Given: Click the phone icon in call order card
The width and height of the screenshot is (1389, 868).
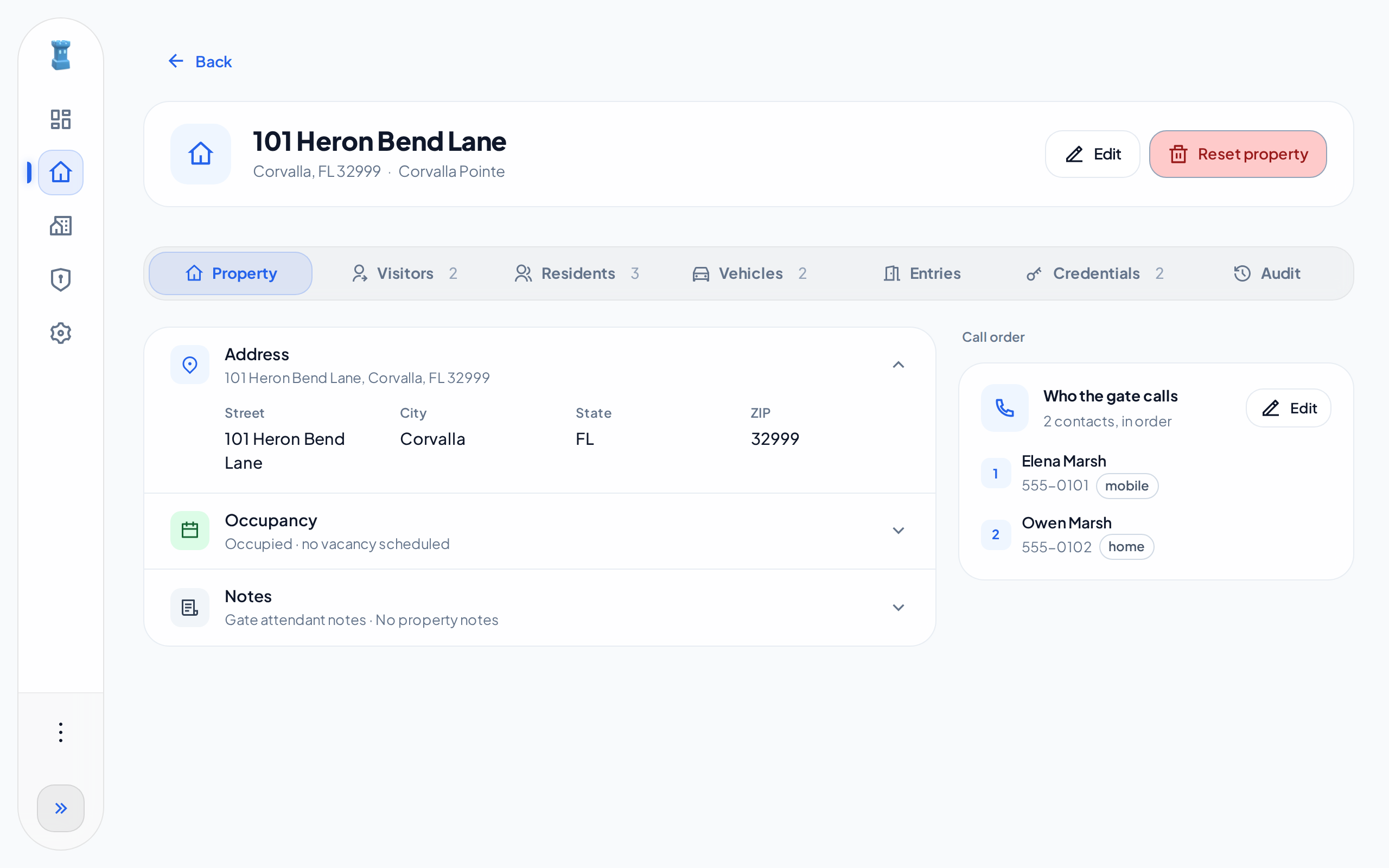Looking at the screenshot, I should [x=1004, y=408].
